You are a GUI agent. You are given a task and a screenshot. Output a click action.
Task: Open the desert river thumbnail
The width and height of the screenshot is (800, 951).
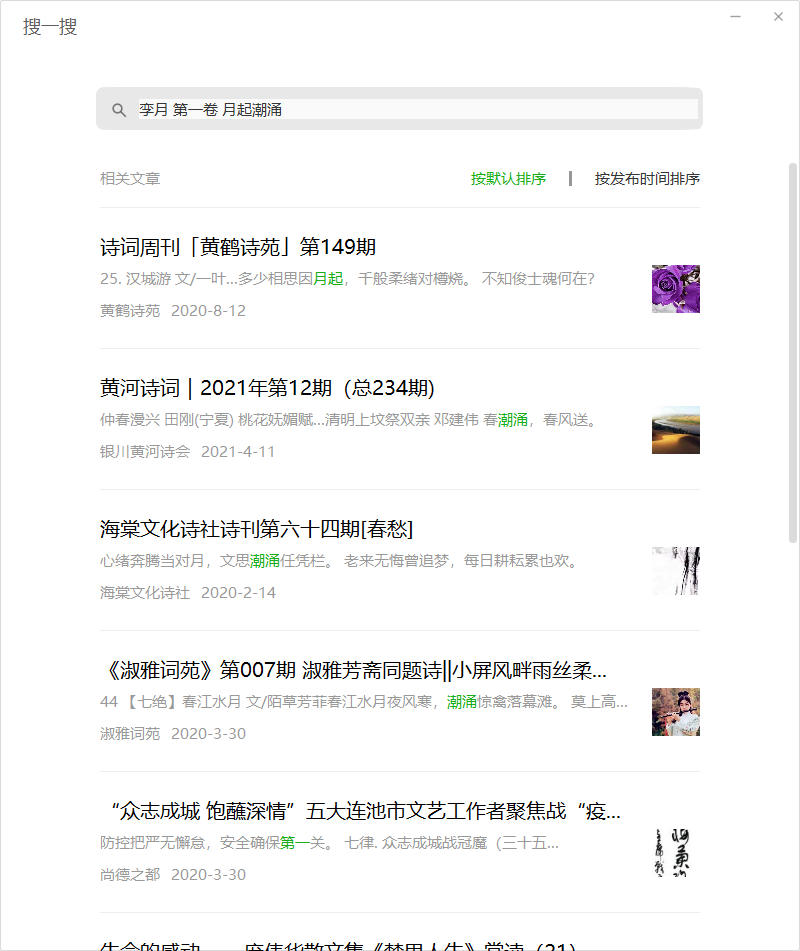[x=676, y=430]
